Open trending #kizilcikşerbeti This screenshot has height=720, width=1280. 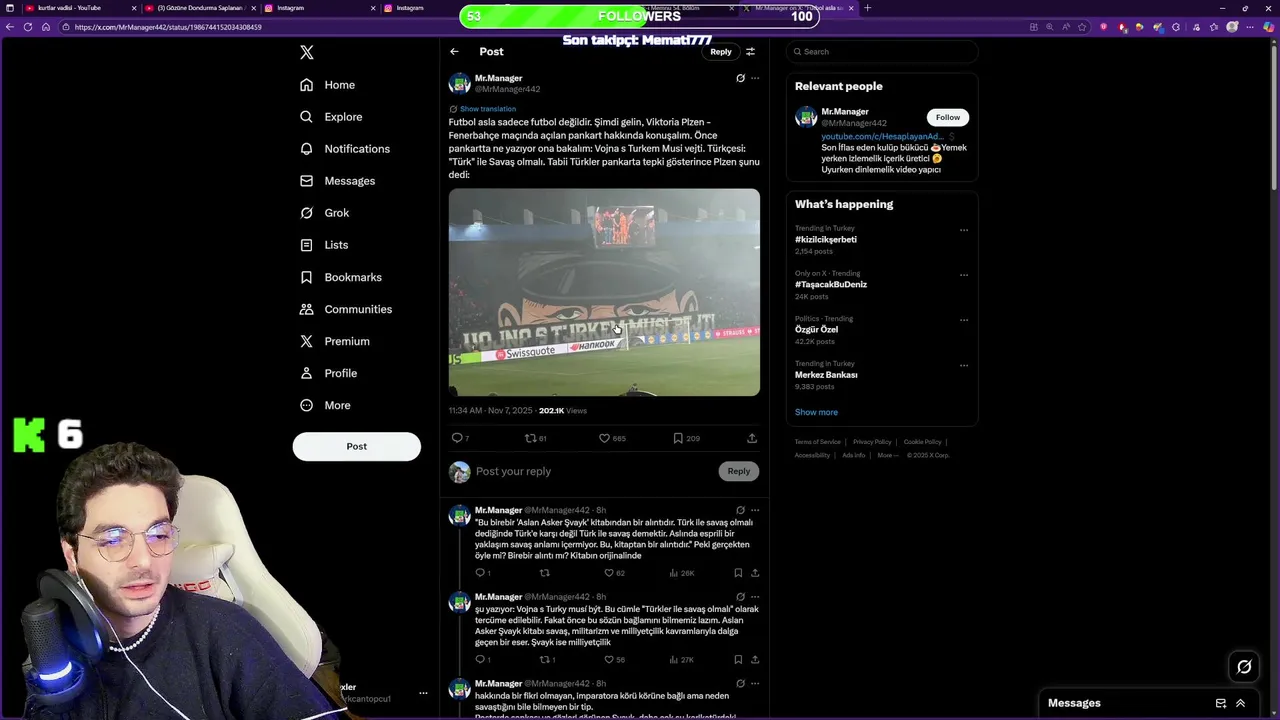826,240
